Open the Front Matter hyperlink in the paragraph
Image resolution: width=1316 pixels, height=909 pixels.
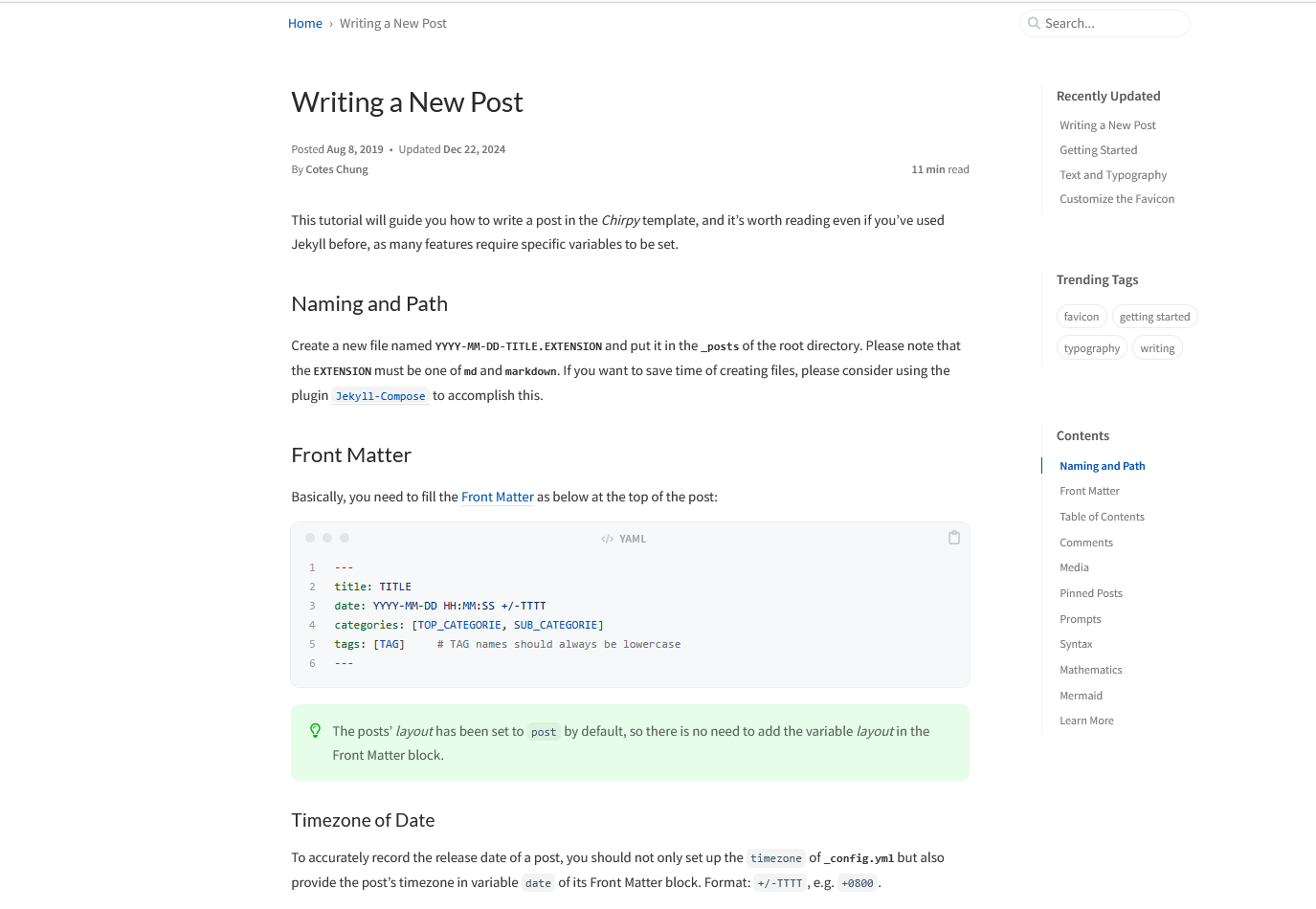click(x=497, y=497)
